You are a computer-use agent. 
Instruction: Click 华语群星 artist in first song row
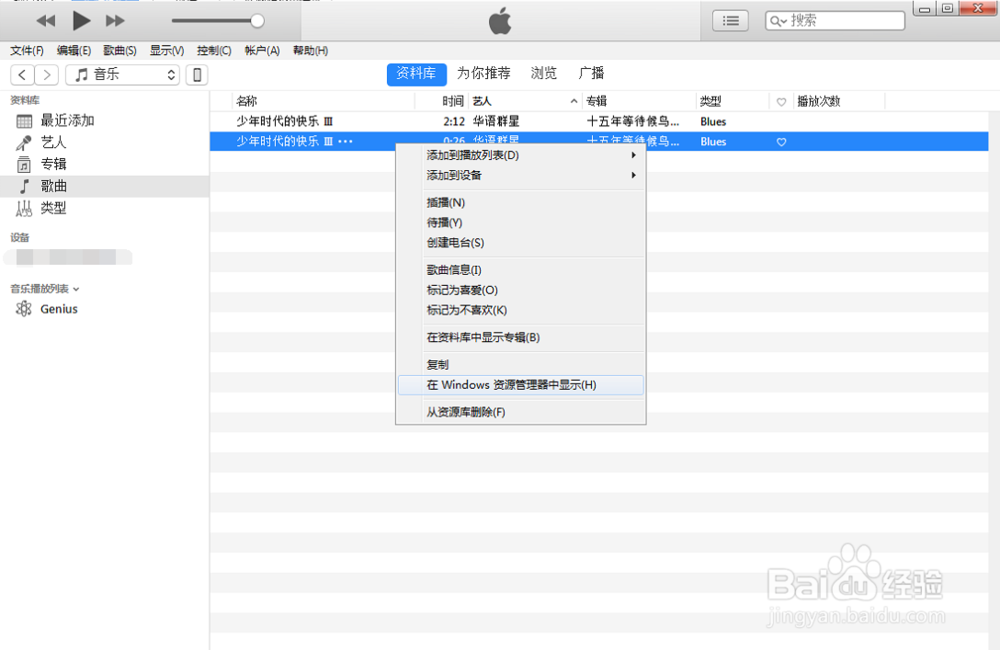pyautogui.click(x=496, y=121)
